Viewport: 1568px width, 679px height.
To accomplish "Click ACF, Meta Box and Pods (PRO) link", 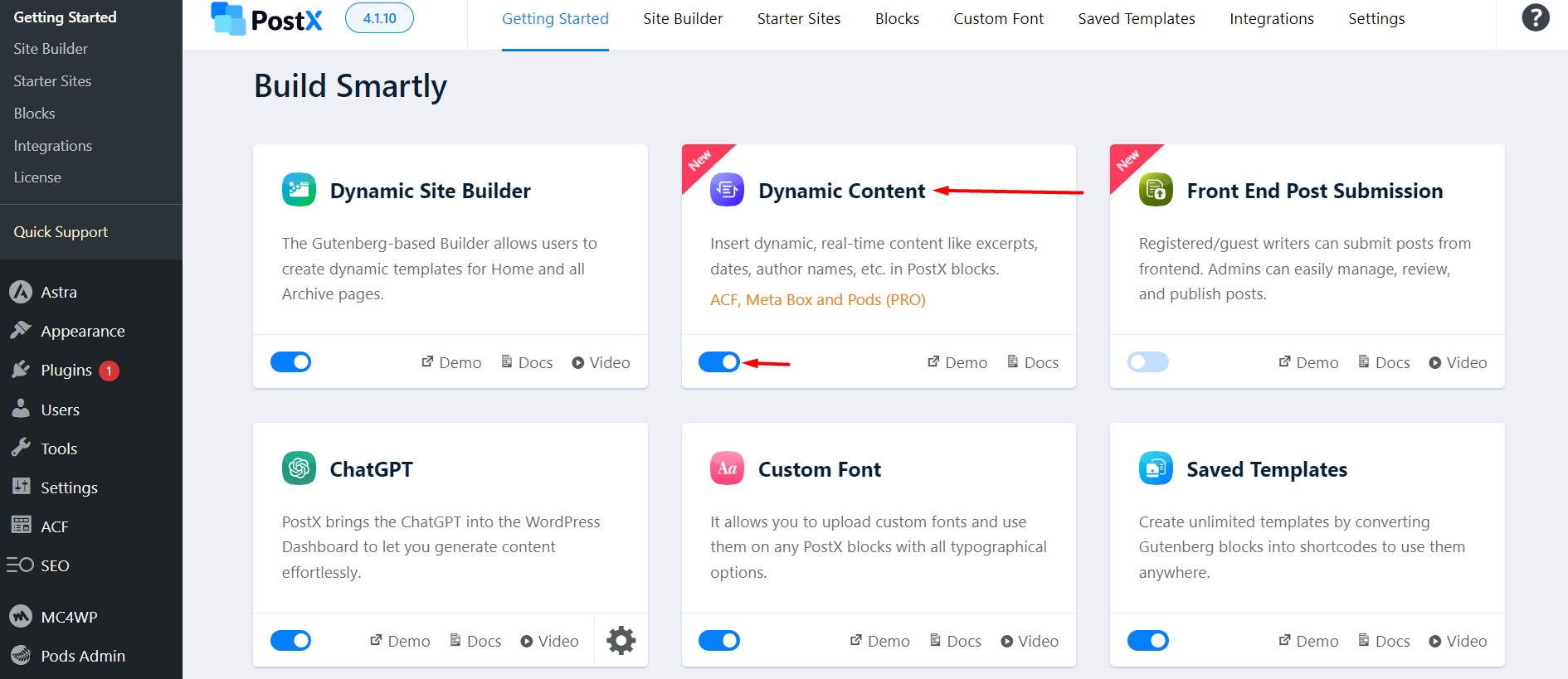I will (818, 299).
